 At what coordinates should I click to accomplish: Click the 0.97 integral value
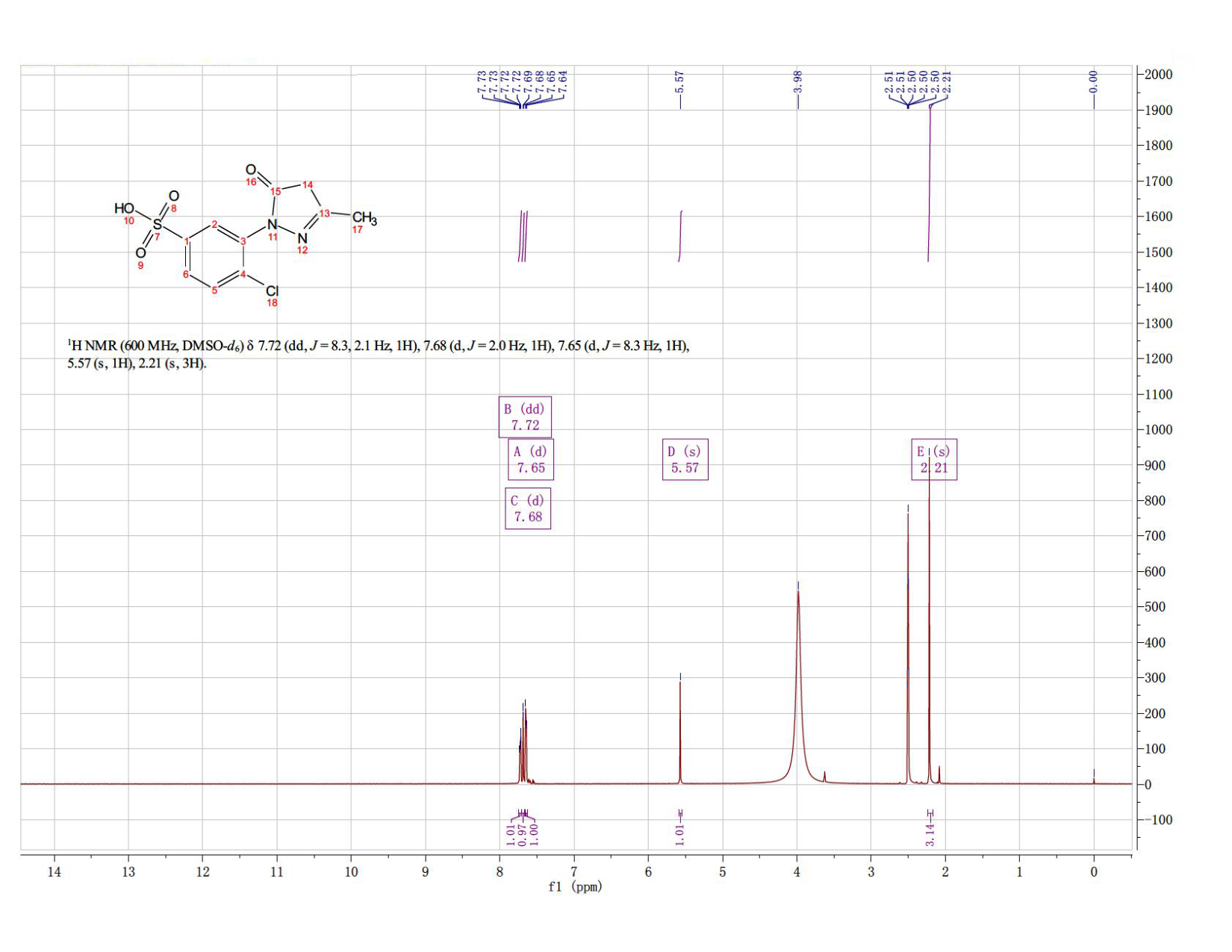point(523,835)
